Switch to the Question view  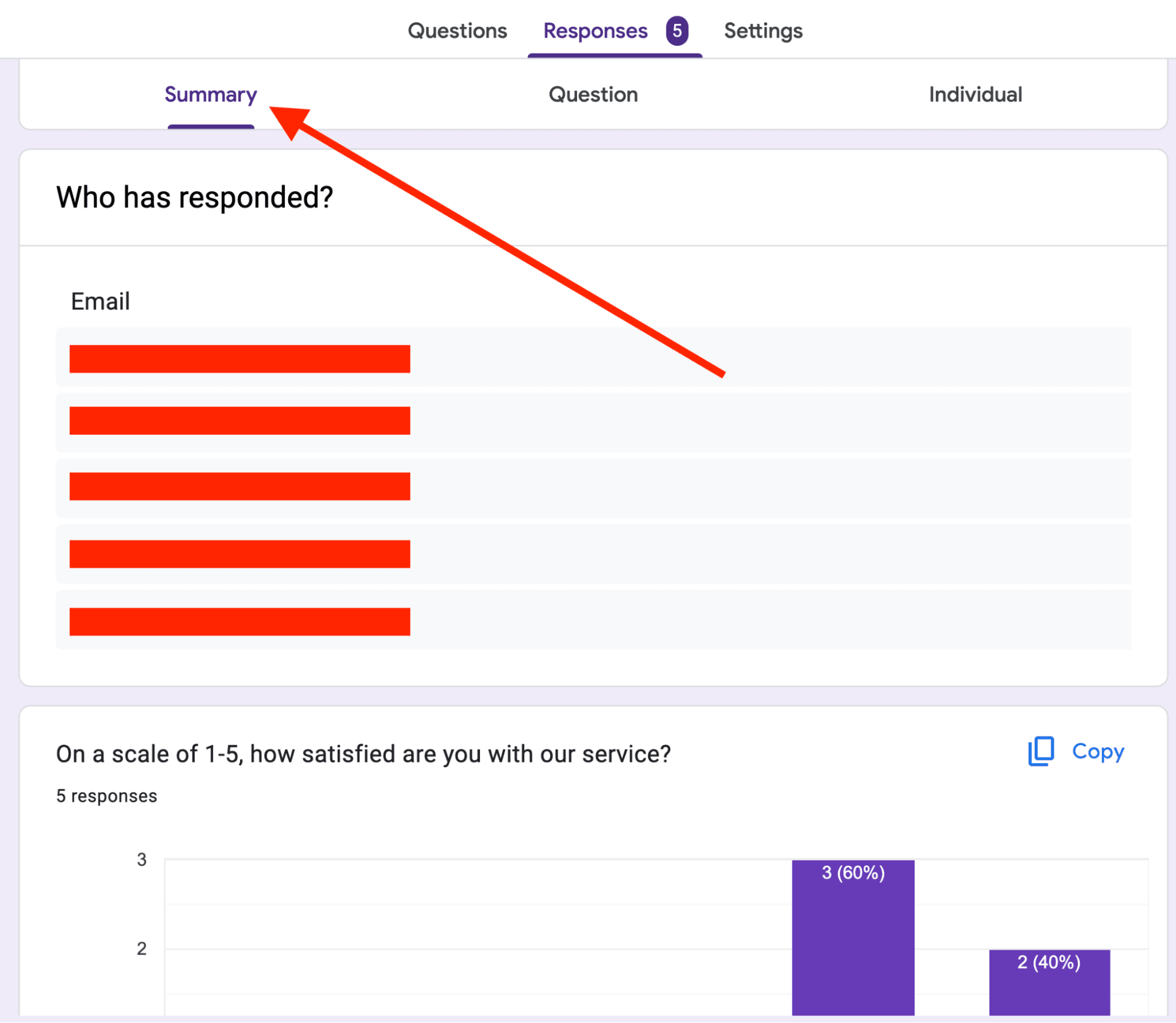pos(593,94)
